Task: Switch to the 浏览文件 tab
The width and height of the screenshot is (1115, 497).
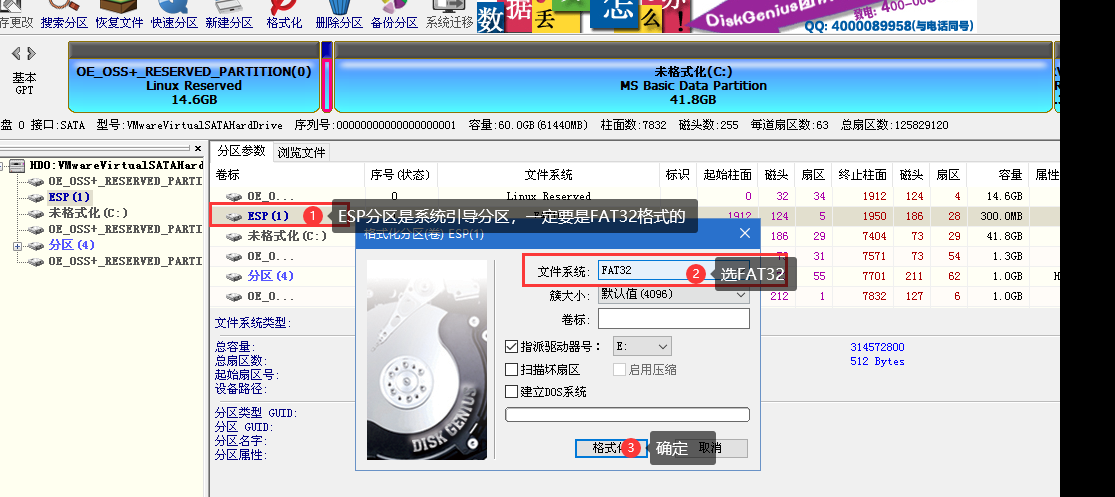Action: point(302,152)
